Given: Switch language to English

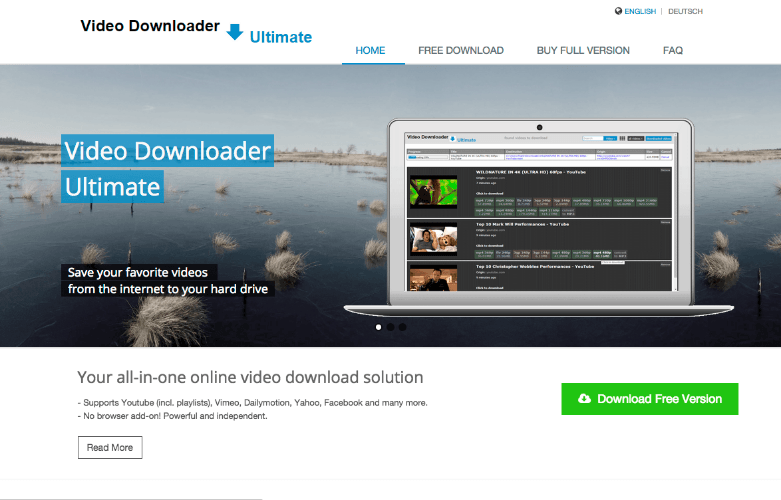Looking at the screenshot, I should coord(640,11).
